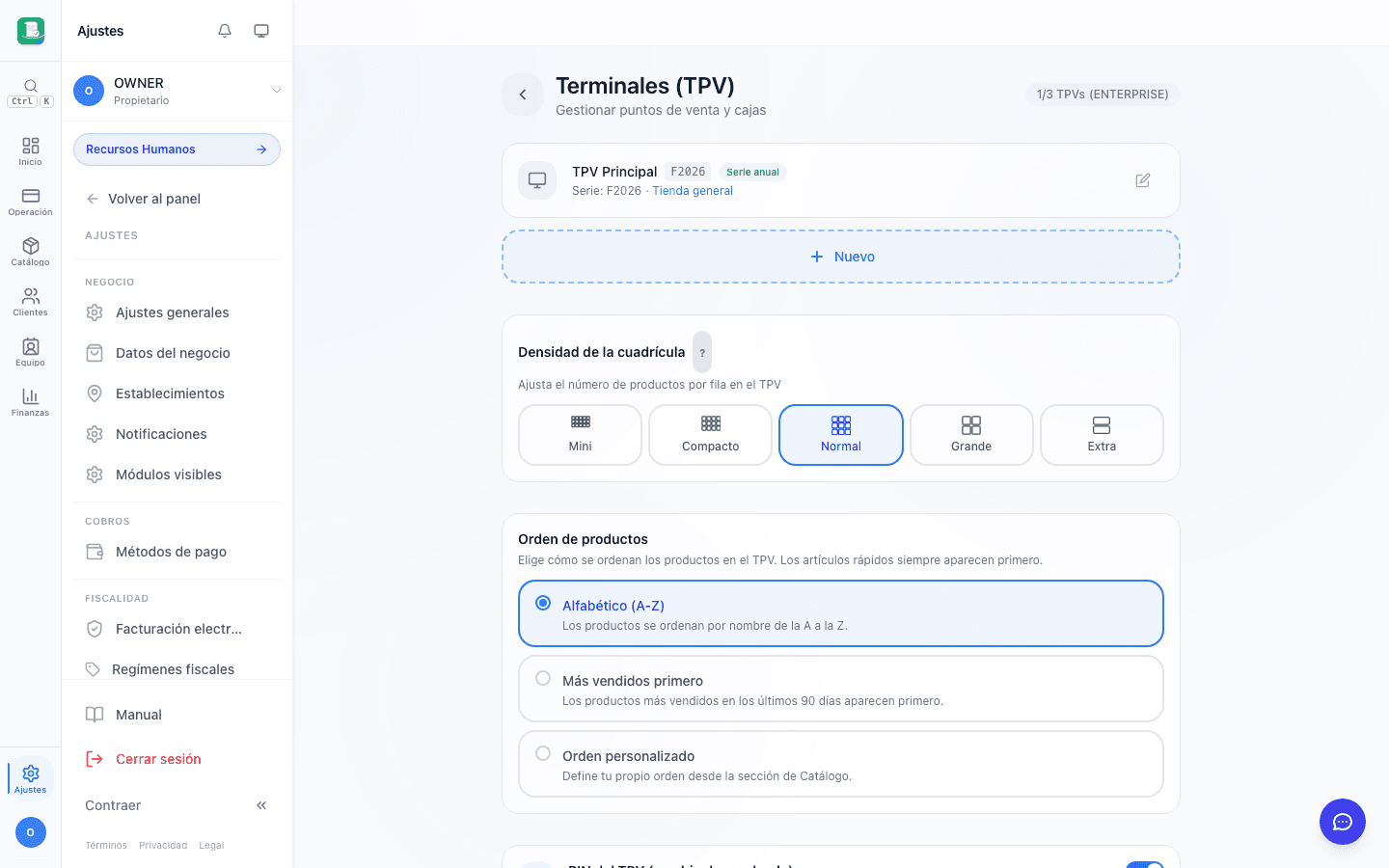Open Catálogo box icon
The image size is (1389, 868).
coord(31,251)
